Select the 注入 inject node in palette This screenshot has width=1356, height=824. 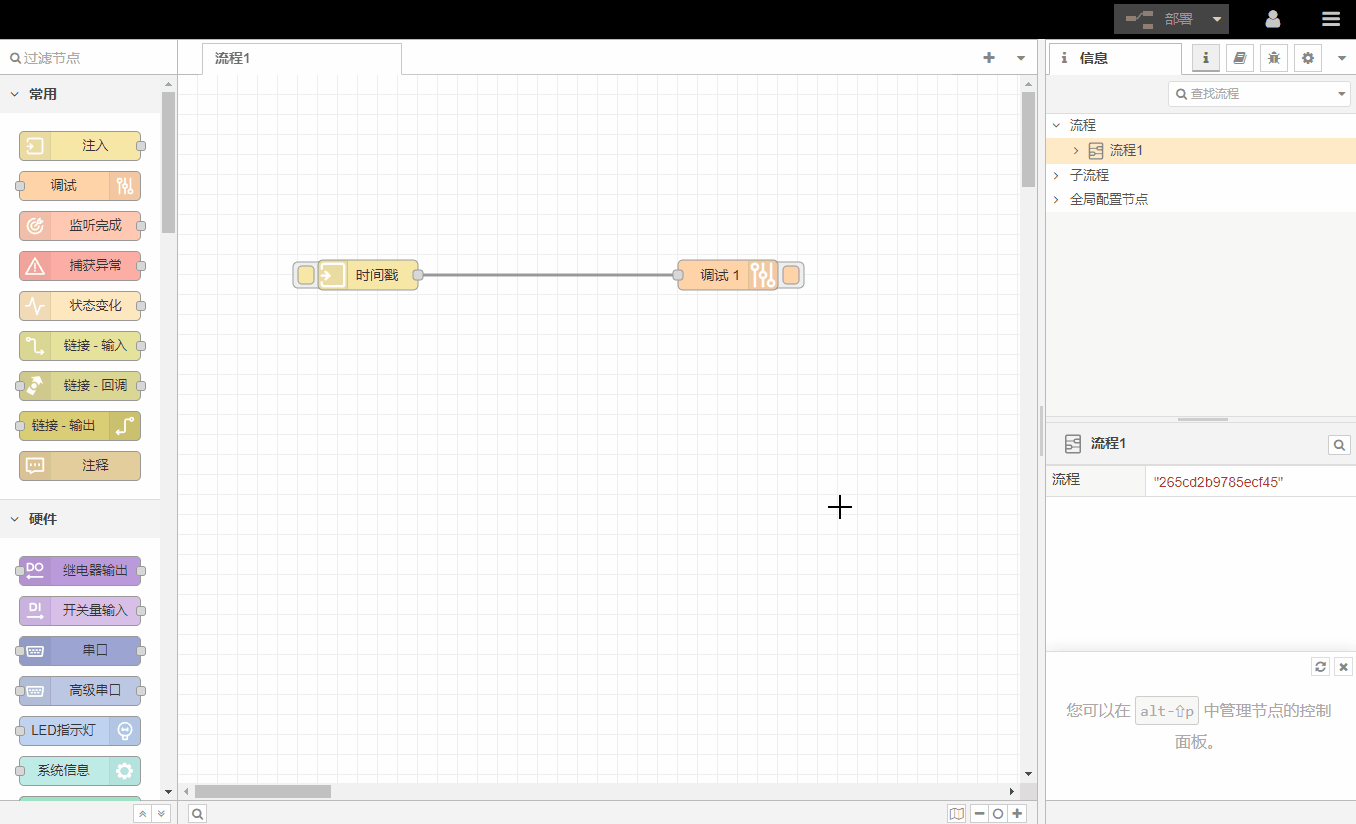[x=80, y=146]
